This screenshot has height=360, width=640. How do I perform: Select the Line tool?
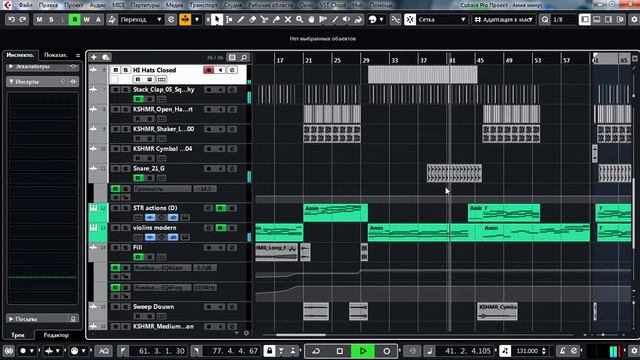pyautogui.click(x=335, y=20)
